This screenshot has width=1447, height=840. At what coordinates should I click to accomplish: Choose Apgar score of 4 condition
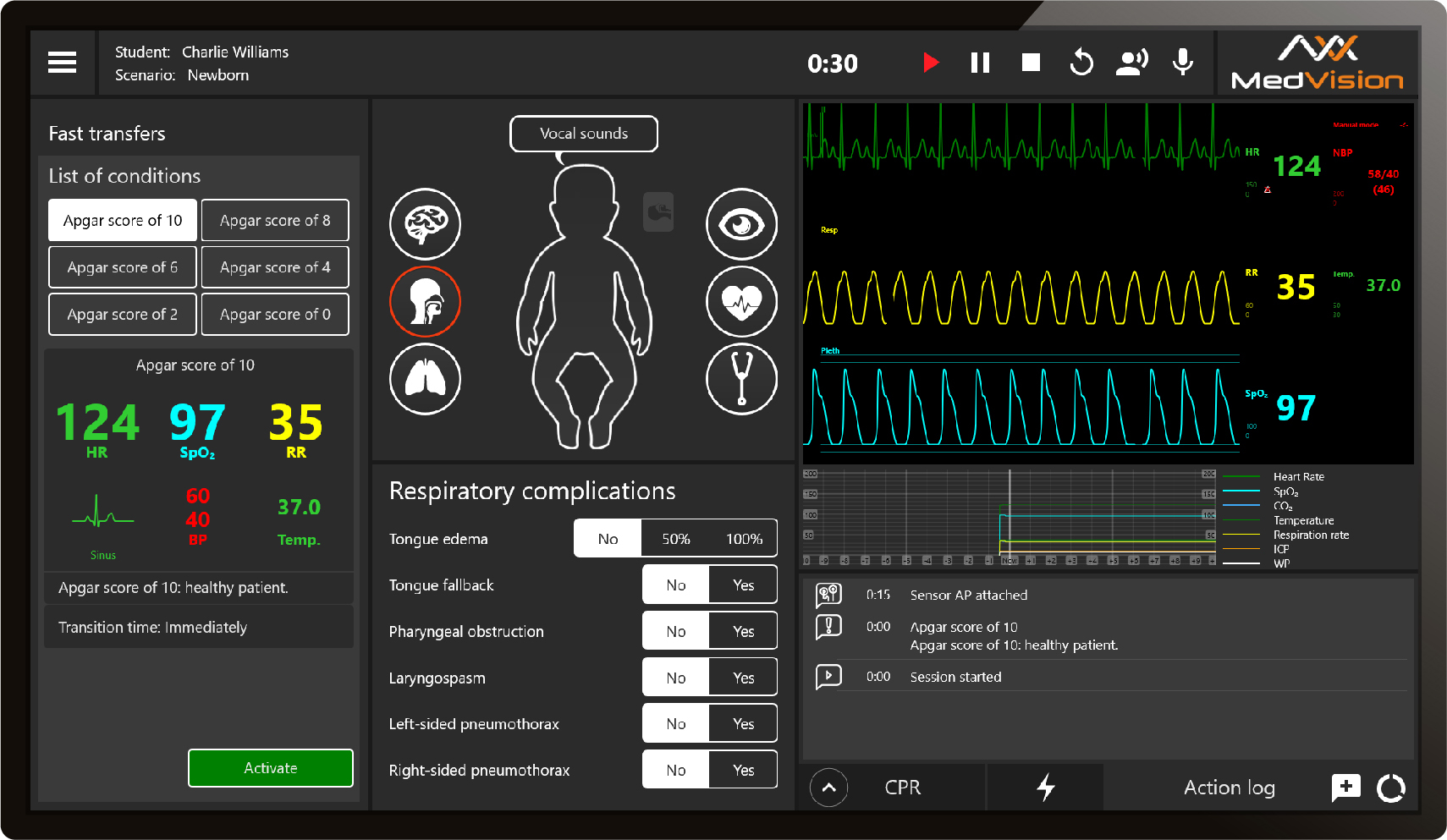(x=275, y=267)
